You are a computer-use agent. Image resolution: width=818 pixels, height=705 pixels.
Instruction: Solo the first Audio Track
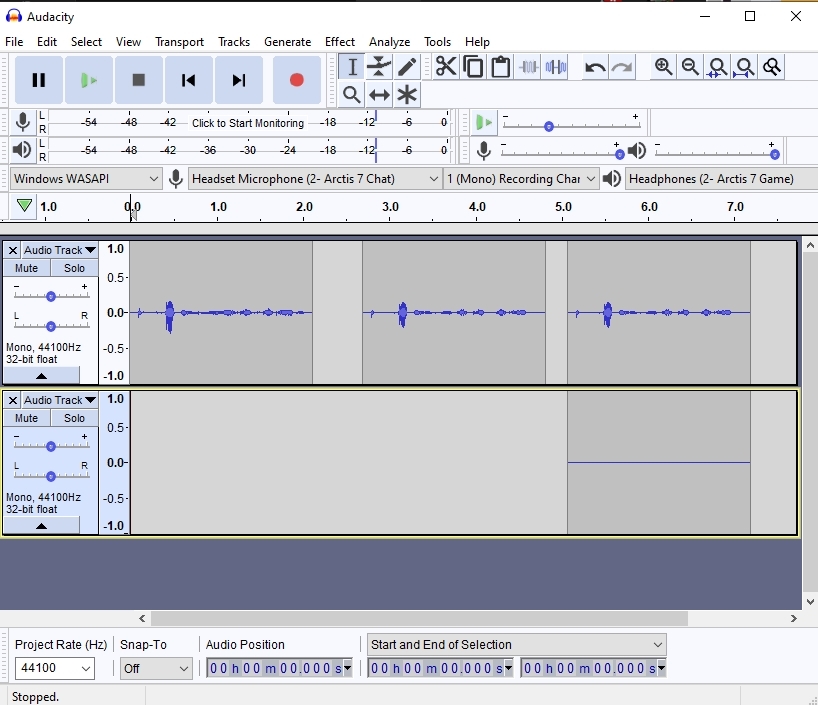[x=75, y=268]
